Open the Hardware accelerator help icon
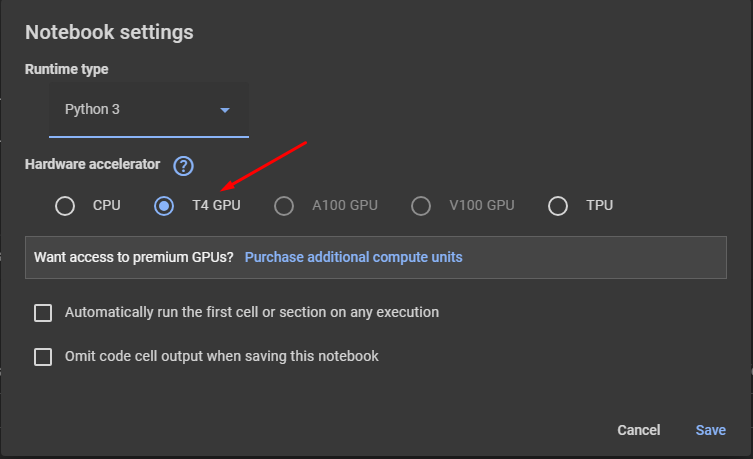 click(x=183, y=166)
